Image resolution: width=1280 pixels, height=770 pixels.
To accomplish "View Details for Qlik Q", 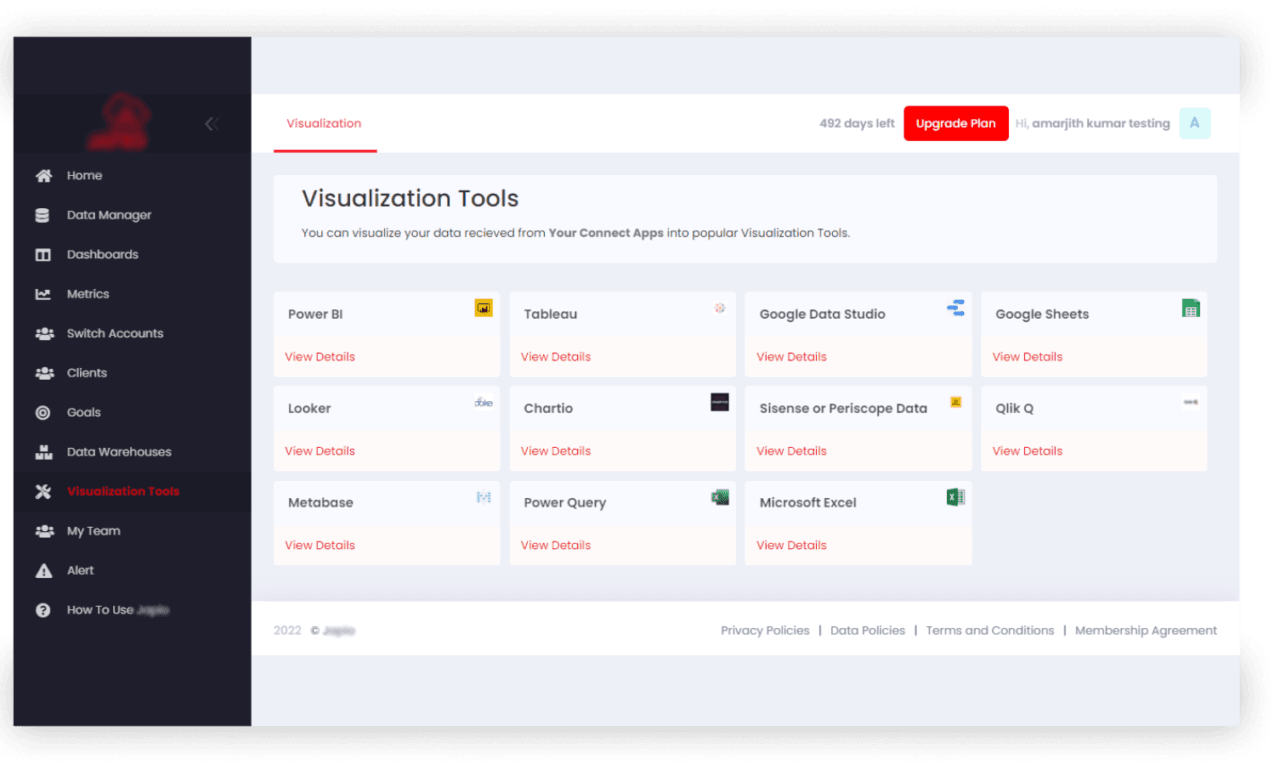I will click(1028, 451).
